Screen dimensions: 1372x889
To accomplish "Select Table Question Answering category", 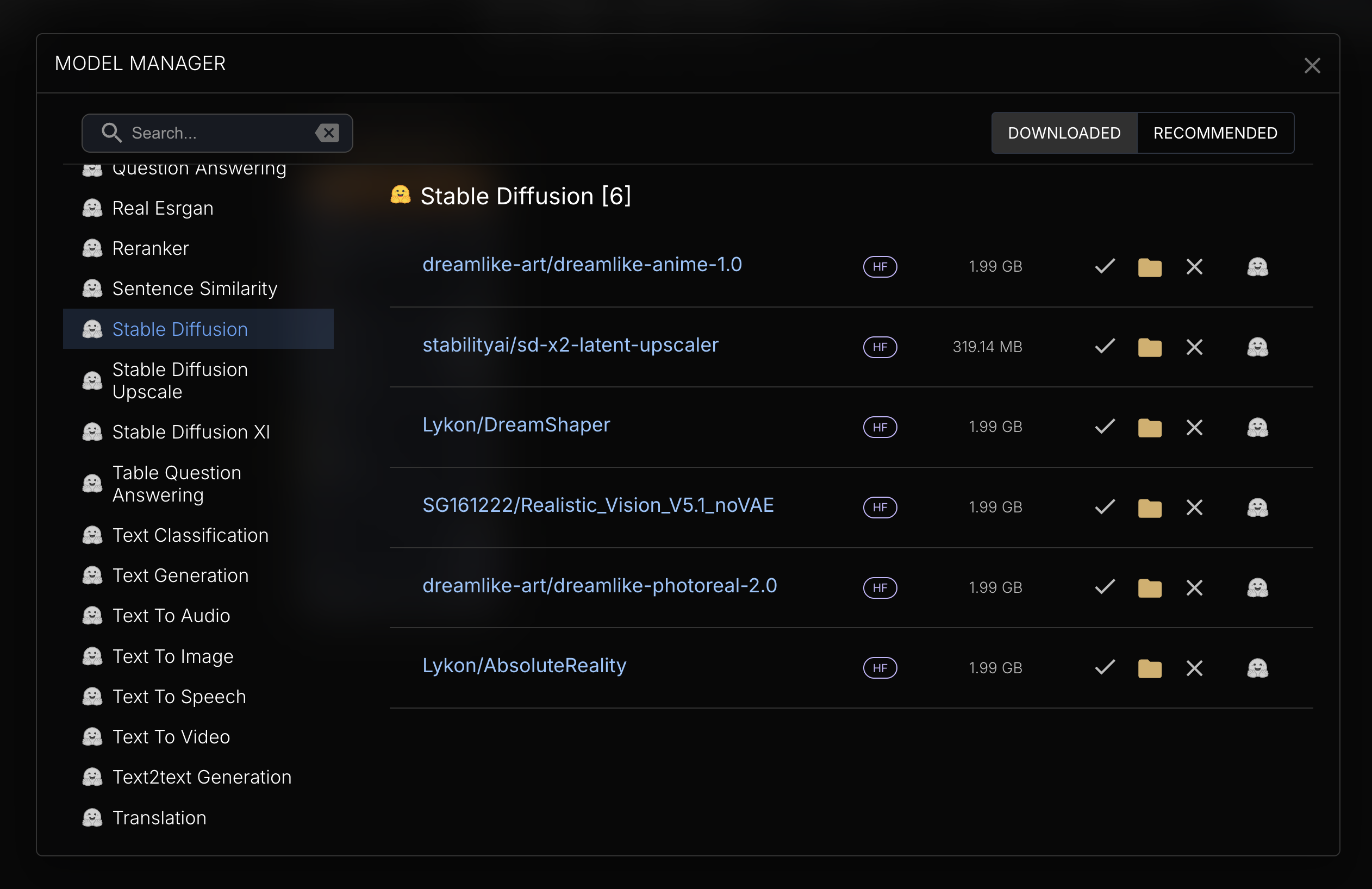I will pos(198,484).
